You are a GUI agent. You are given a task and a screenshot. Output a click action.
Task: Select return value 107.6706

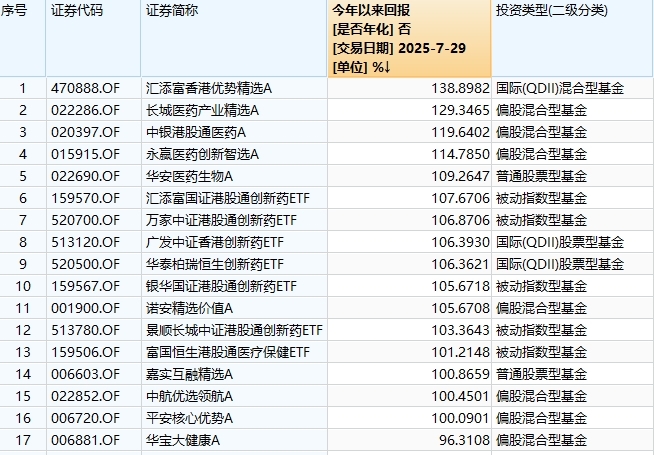460,199
